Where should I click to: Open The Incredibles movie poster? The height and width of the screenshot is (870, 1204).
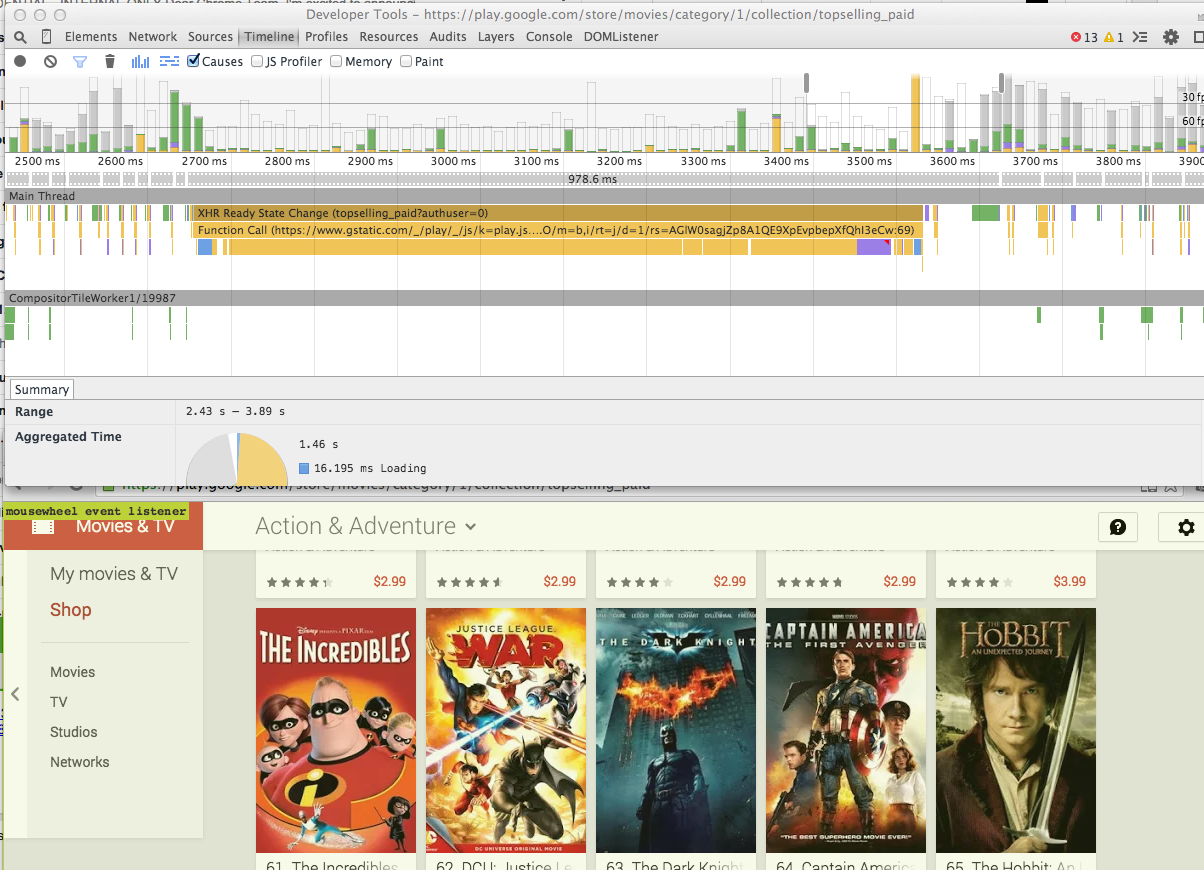pos(336,730)
